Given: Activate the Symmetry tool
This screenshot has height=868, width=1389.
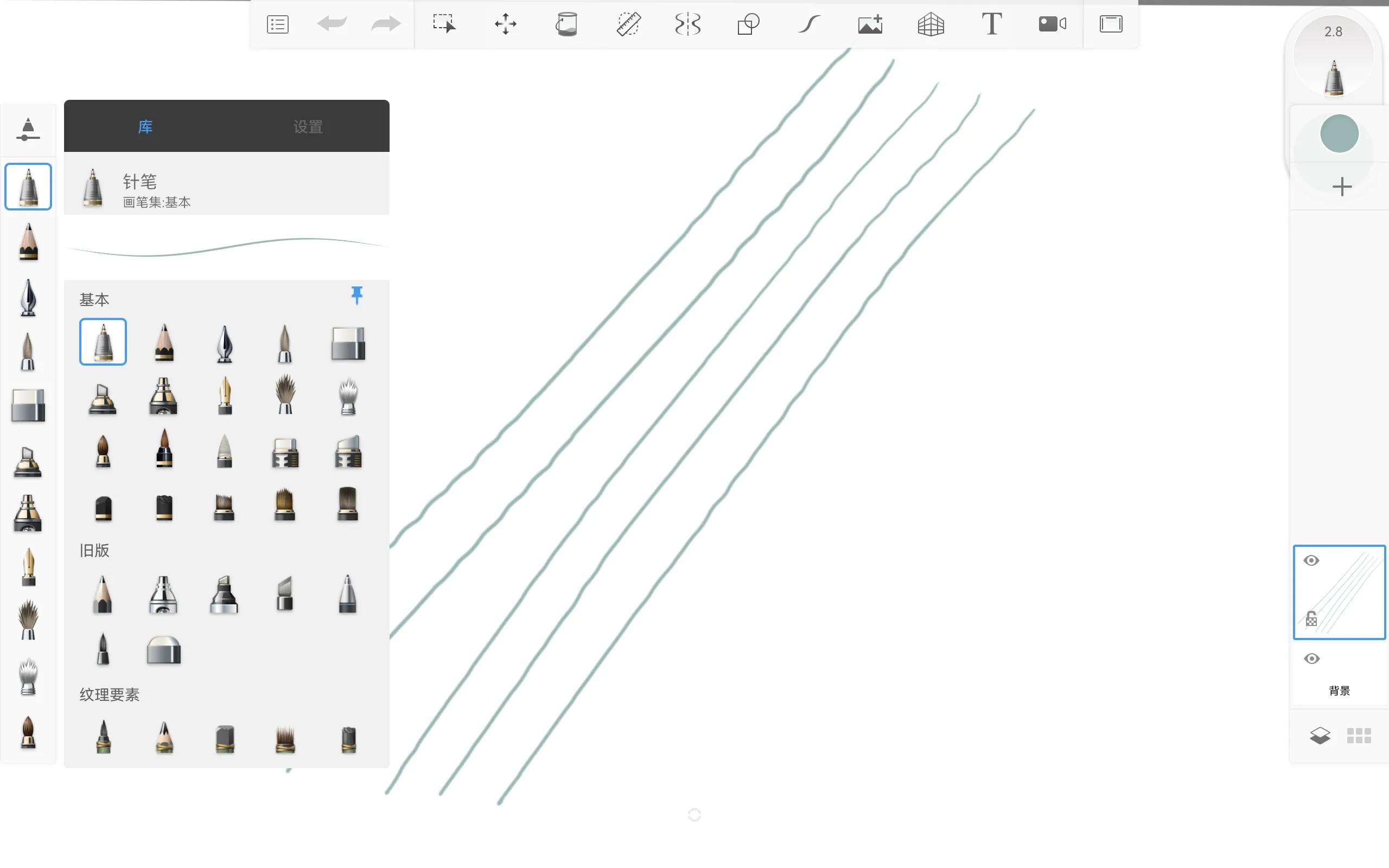Looking at the screenshot, I should coord(687,24).
